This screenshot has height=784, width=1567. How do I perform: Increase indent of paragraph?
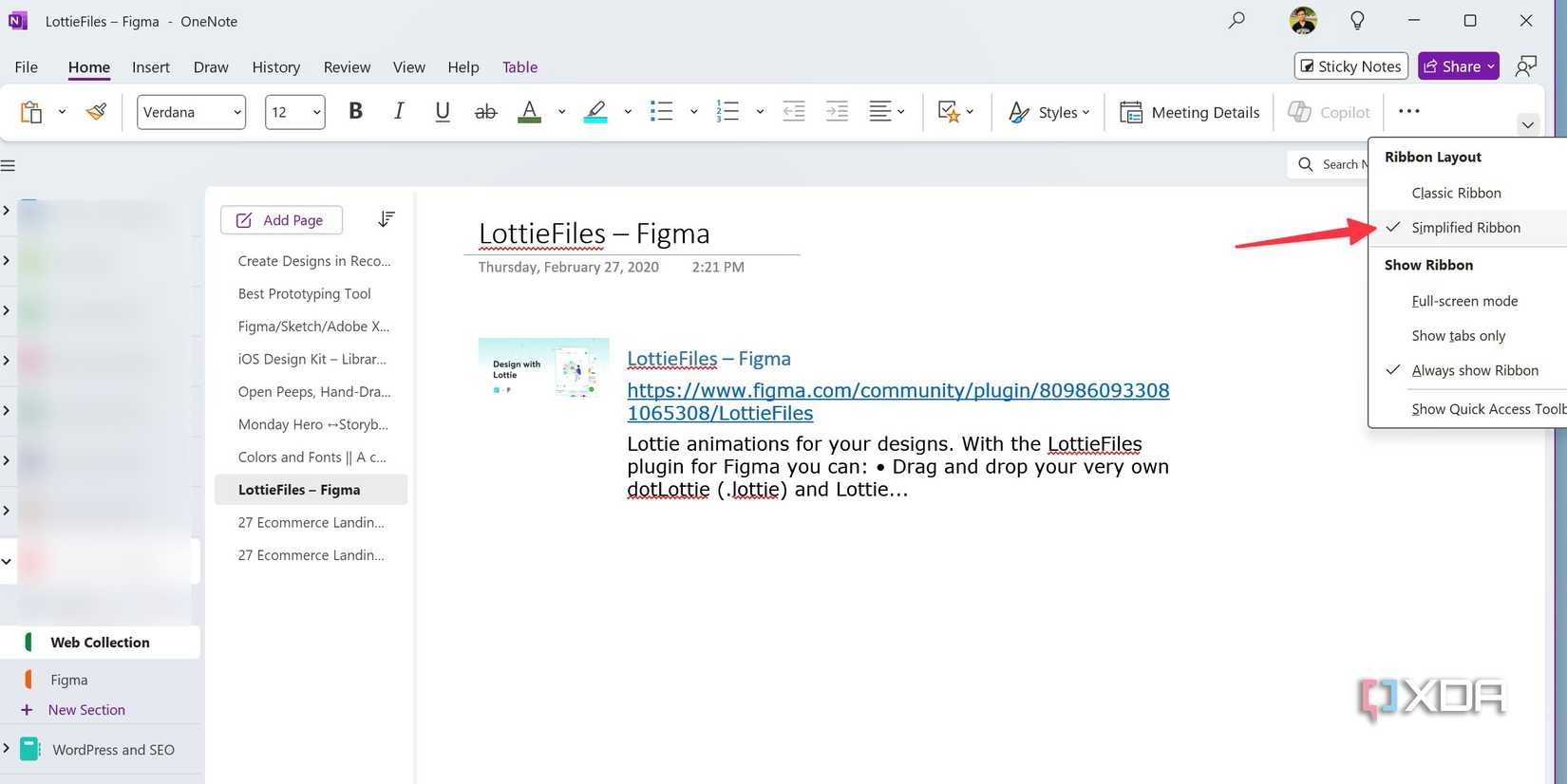pyautogui.click(x=837, y=112)
